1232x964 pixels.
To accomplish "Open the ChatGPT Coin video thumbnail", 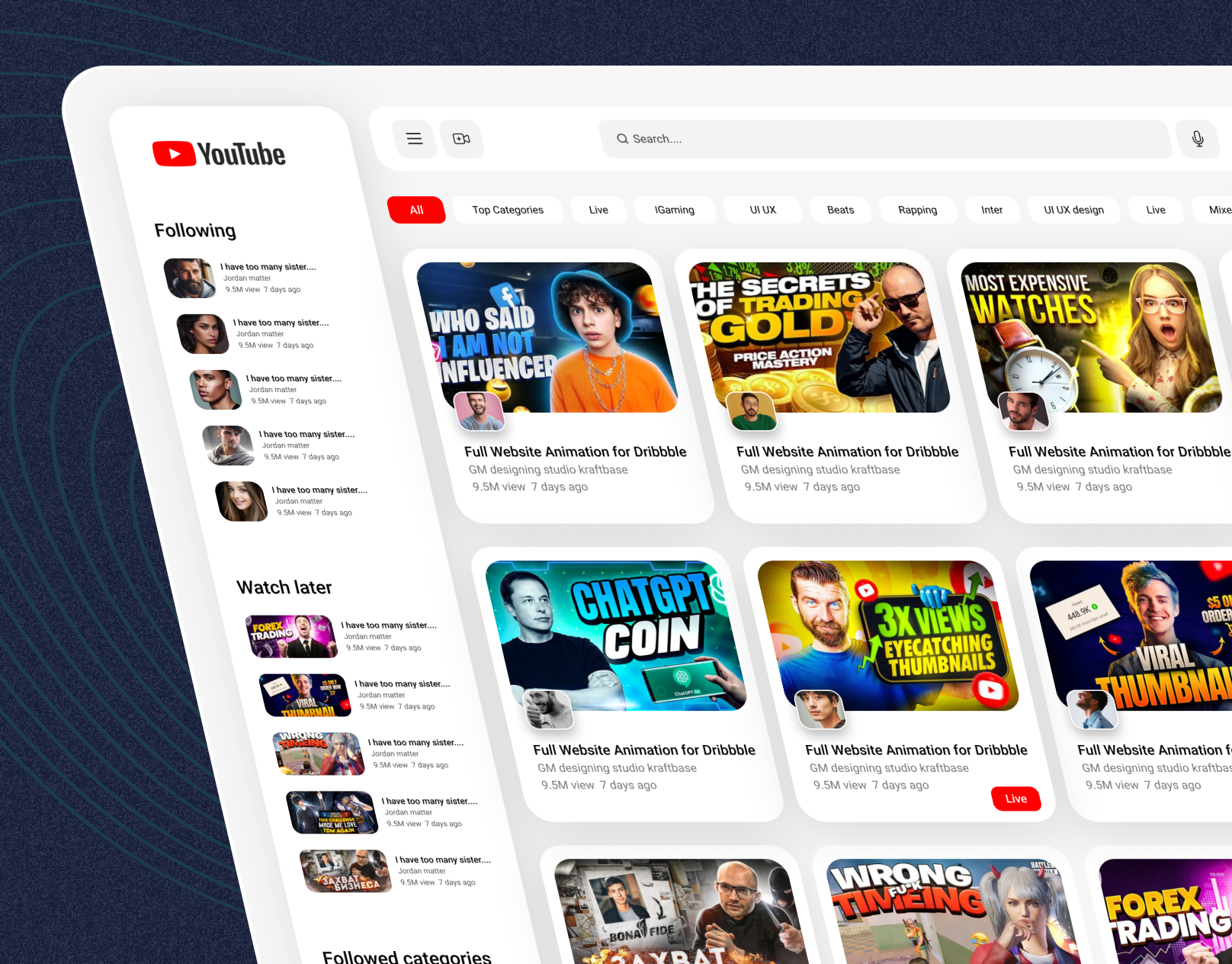I will pos(615,635).
